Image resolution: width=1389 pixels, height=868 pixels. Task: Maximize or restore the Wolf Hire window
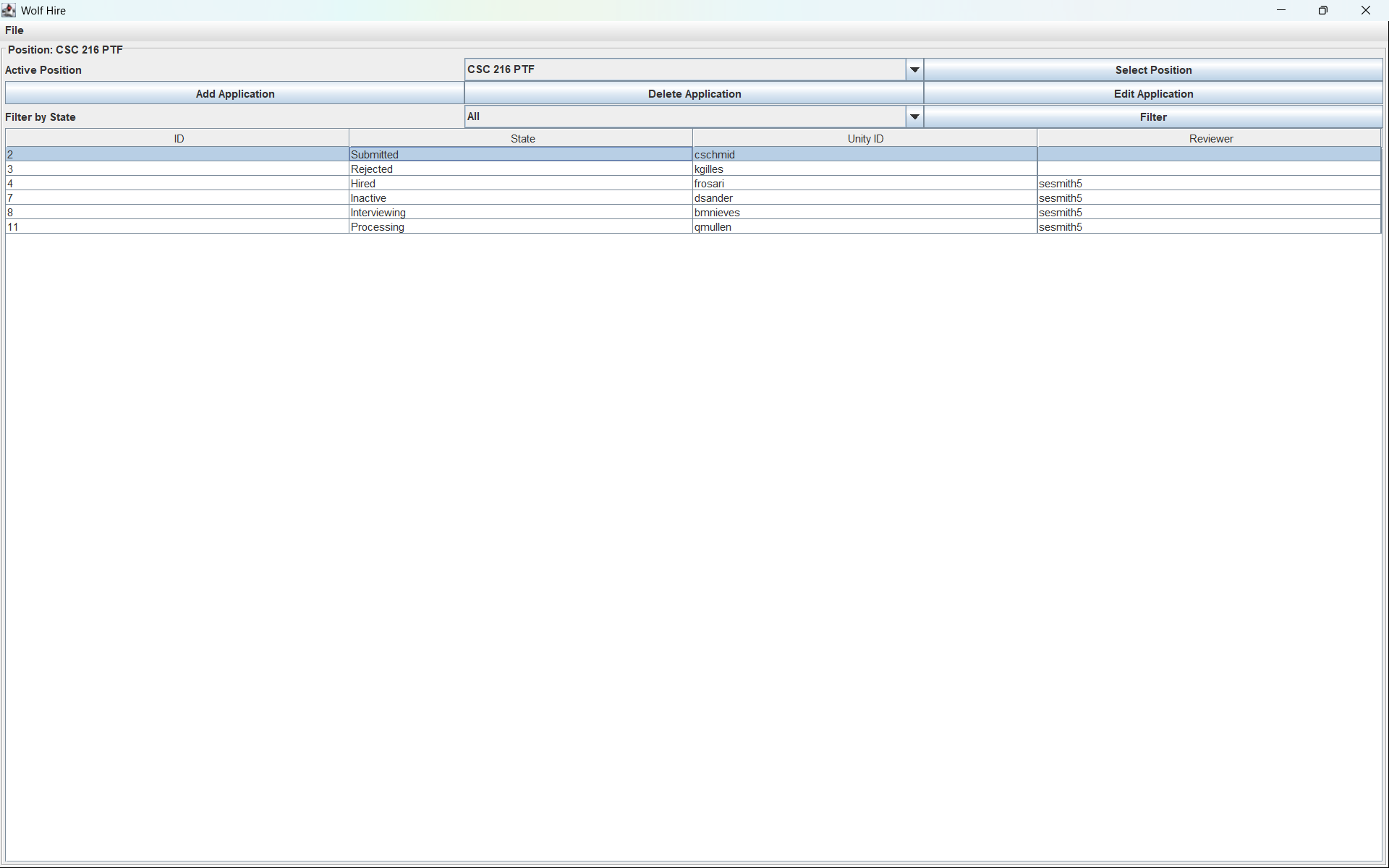[x=1322, y=10]
